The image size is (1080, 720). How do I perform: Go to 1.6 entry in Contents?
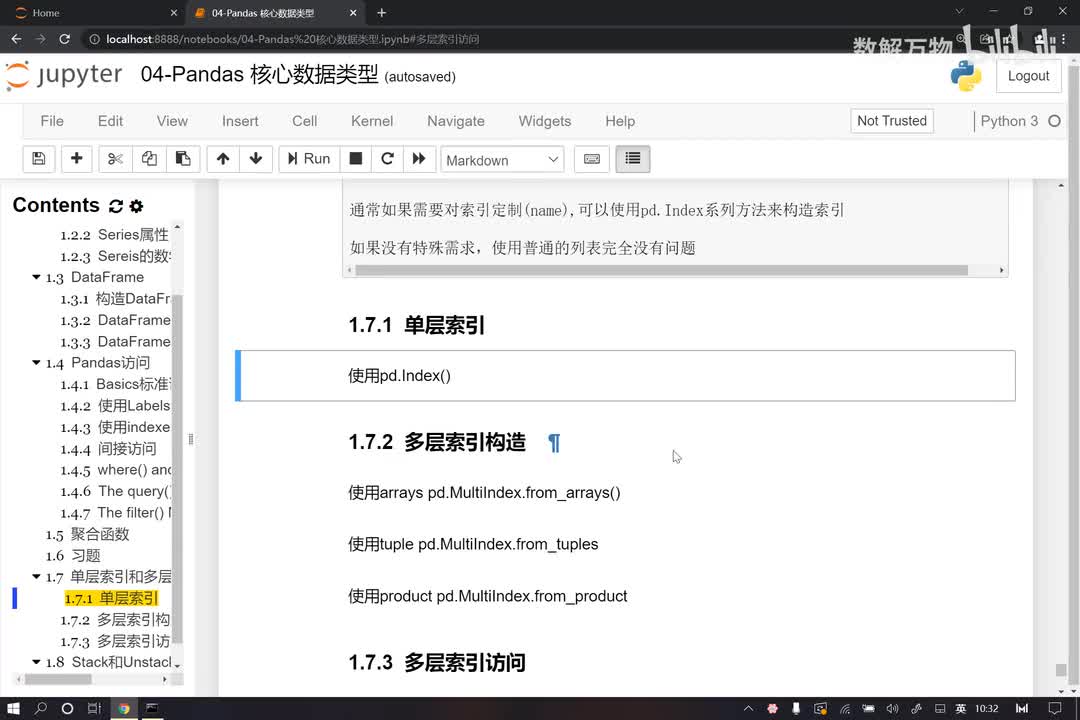coord(73,555)
